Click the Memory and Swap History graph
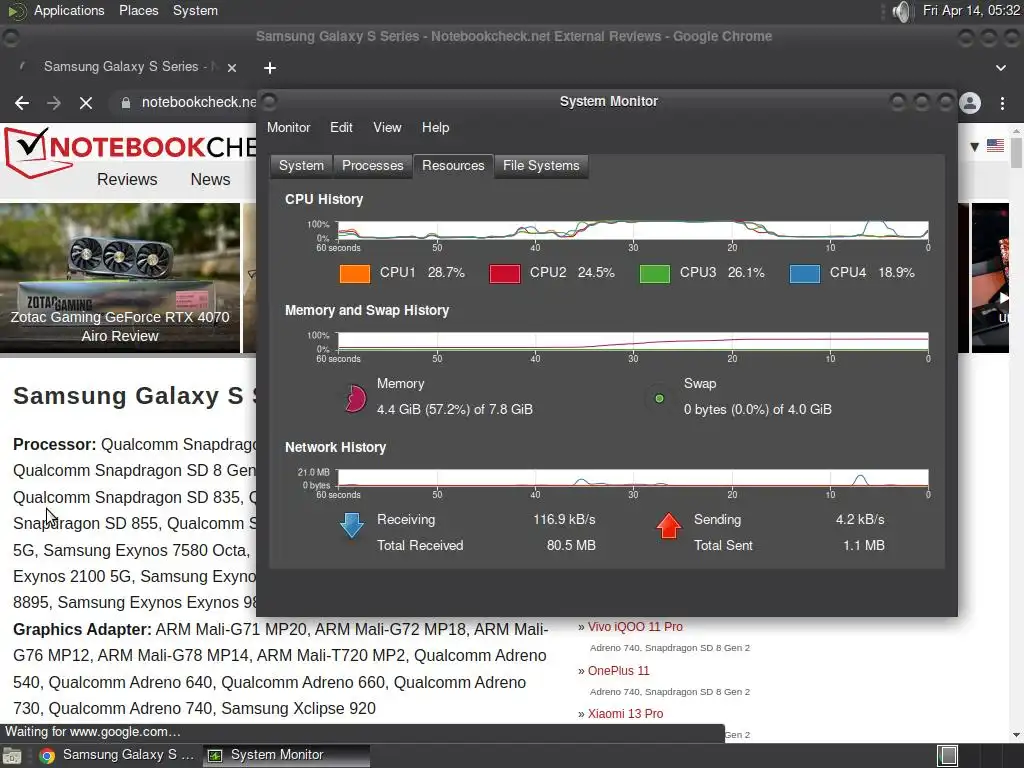The image size is (1024, 768). pos(633,342)
